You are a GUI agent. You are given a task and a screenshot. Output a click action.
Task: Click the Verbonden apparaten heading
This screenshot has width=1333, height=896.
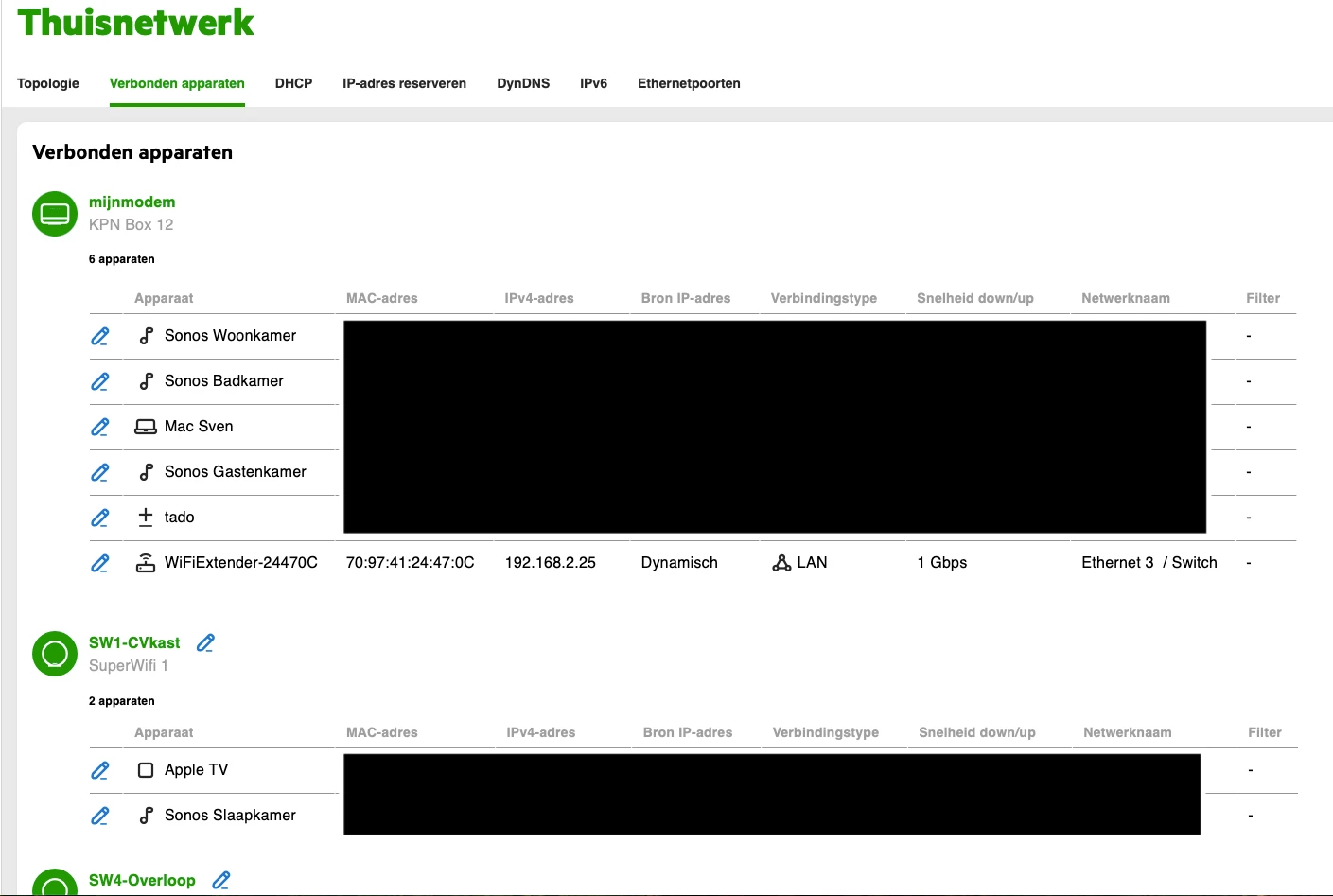(132, 152)
